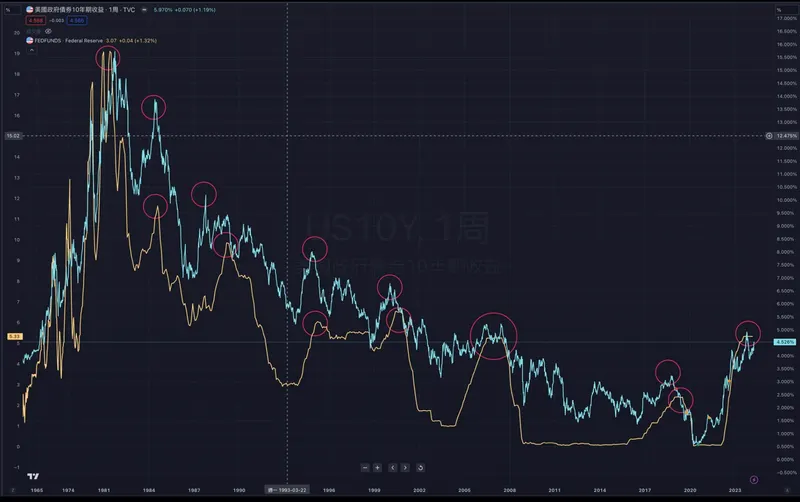Click the red 4.566 sell price box
The width and height of the screenshot is (800, 502).
(x=36, y=20)
